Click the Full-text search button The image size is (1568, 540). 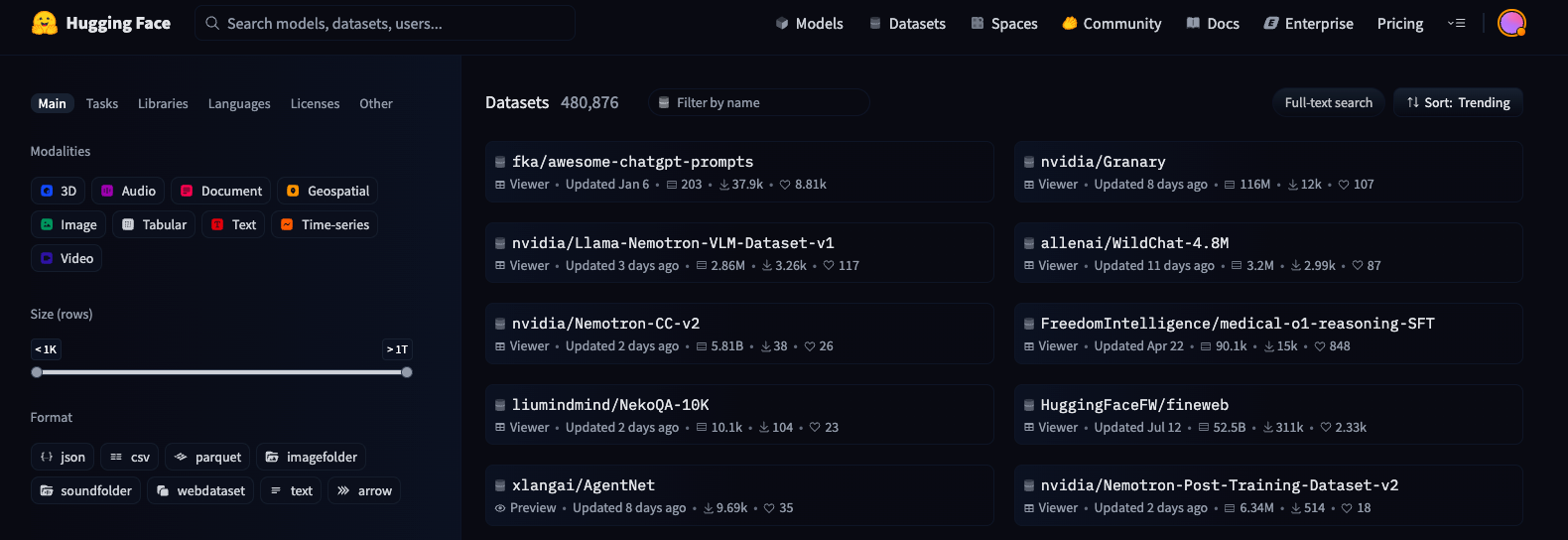1328,102
